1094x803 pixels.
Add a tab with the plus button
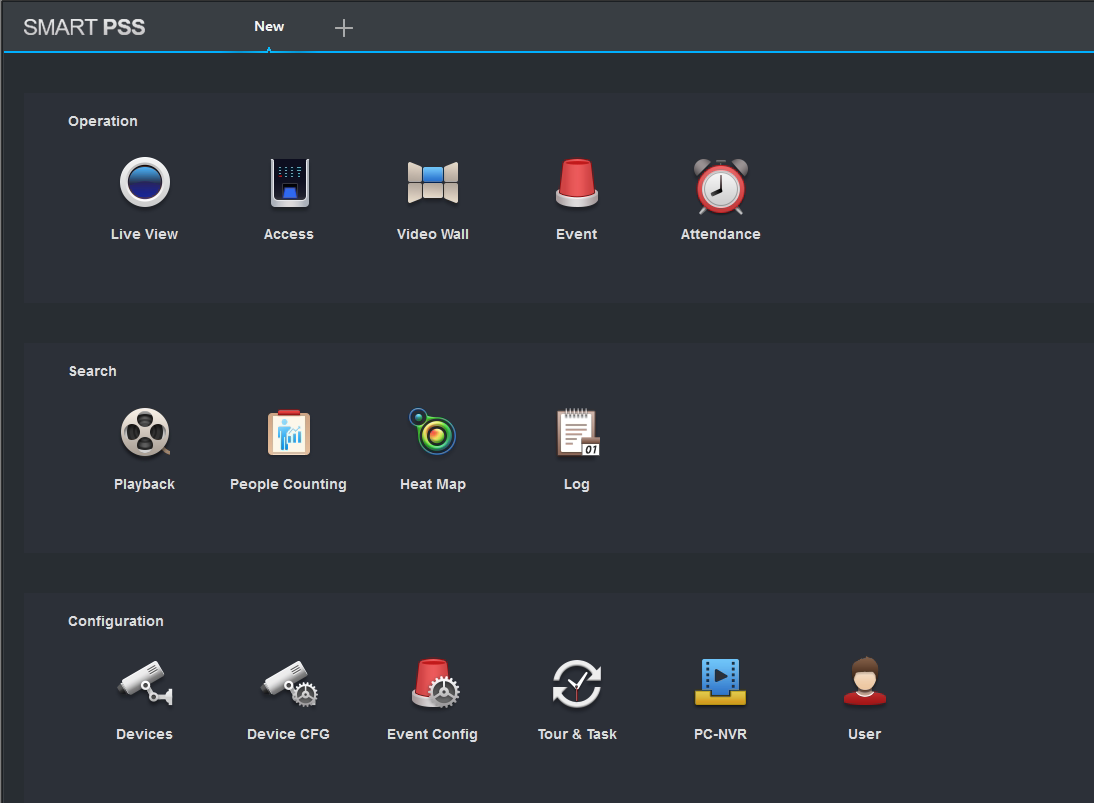344,28
